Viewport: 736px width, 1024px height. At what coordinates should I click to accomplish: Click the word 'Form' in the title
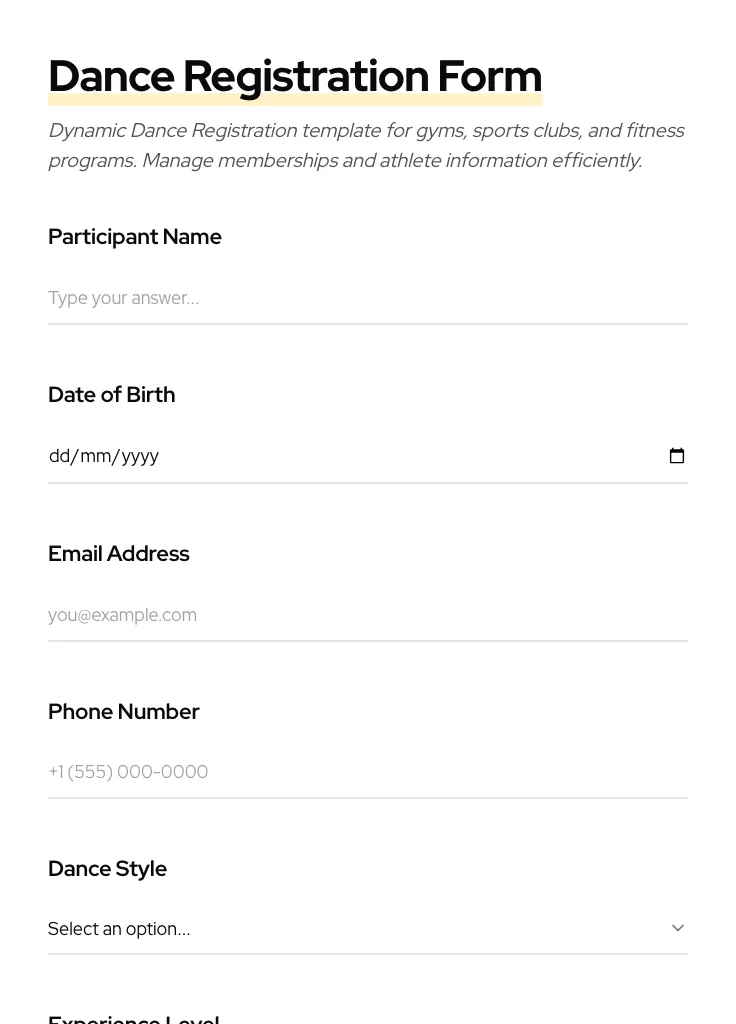(489, 76)
